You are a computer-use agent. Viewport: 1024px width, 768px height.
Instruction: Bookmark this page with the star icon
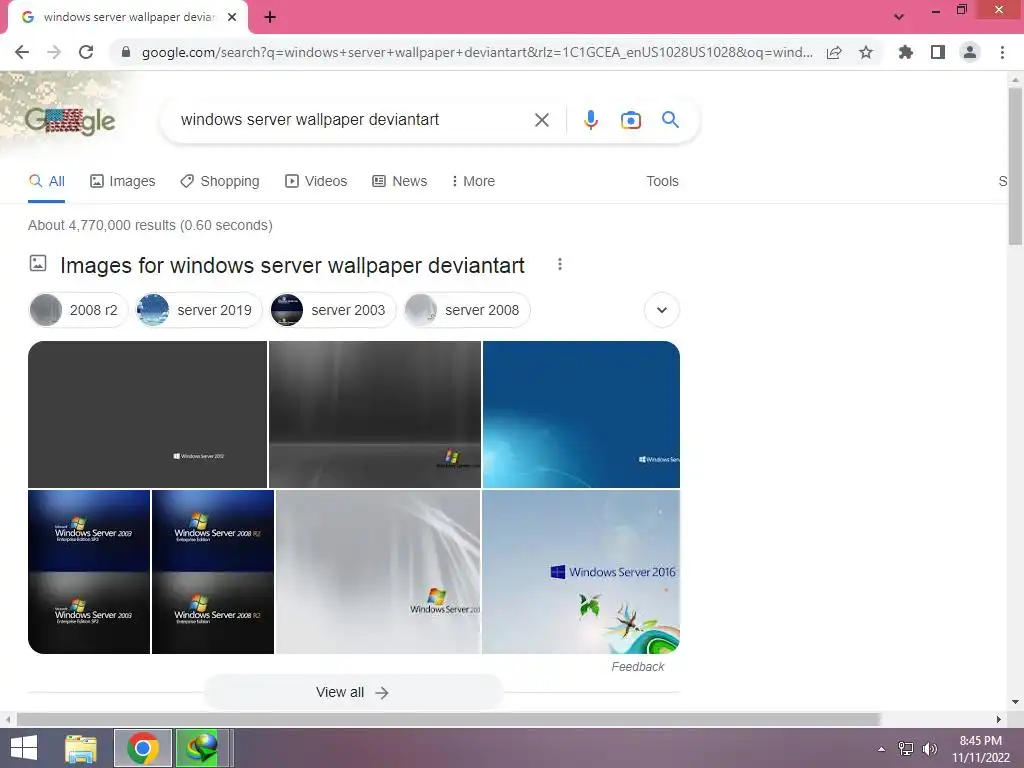(x=866, y=52)
